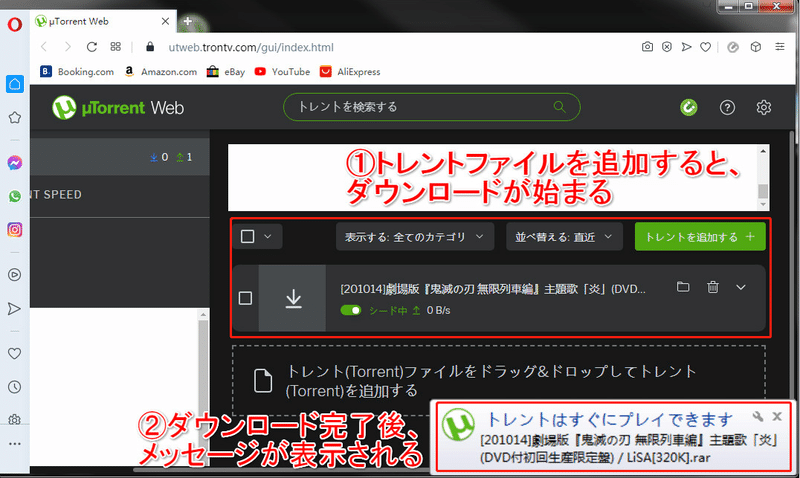Click the banner scrollbar up arrow
The width and height of the screenshot is (800, 478).
763,150
